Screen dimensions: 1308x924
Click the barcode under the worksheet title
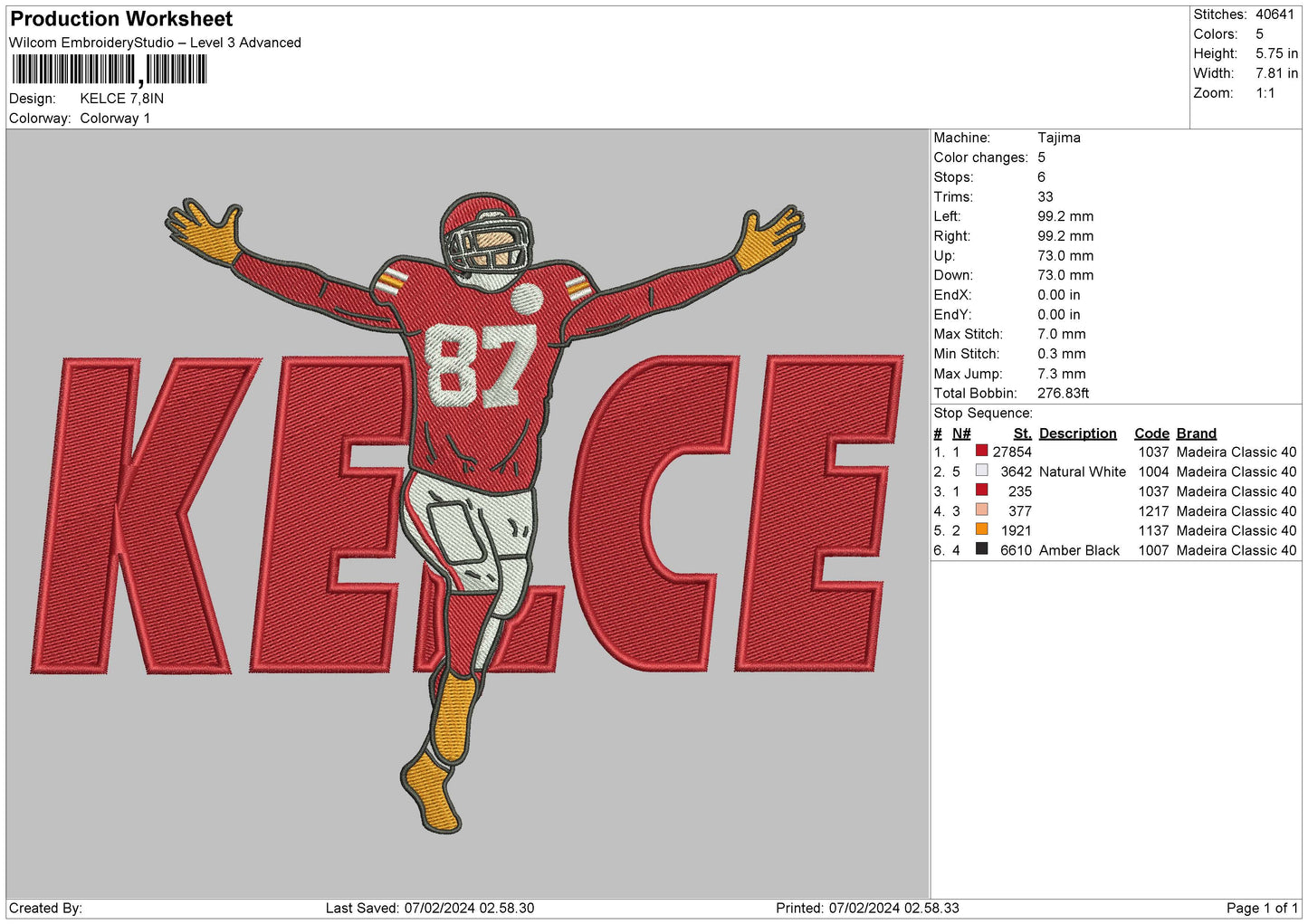pyautogui.click(x=110, y=70)
